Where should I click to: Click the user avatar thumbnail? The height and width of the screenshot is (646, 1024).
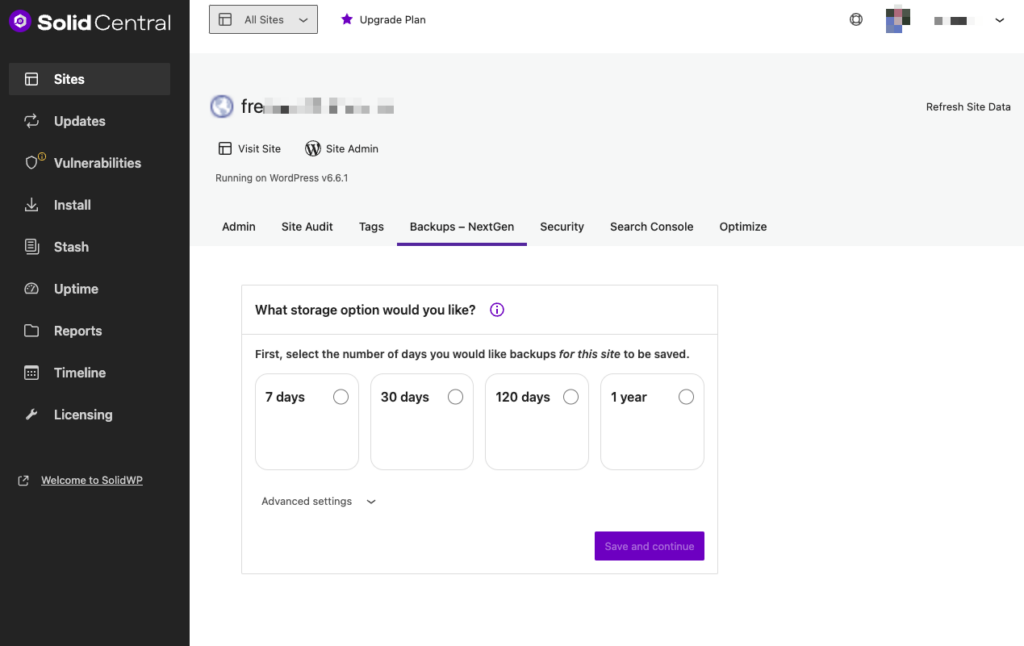coord(895,19)
